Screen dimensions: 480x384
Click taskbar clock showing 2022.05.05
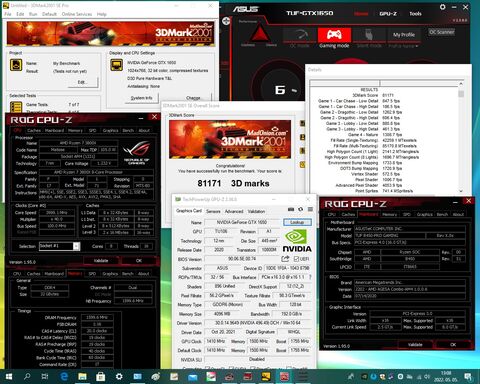(446, 377)
